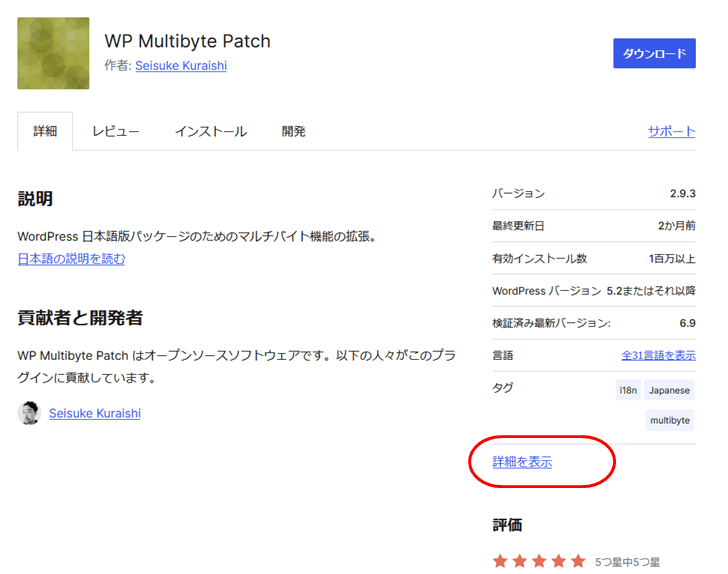Click the multibyte tag
The height and width of the screenshot is (574, 728).
670,420
